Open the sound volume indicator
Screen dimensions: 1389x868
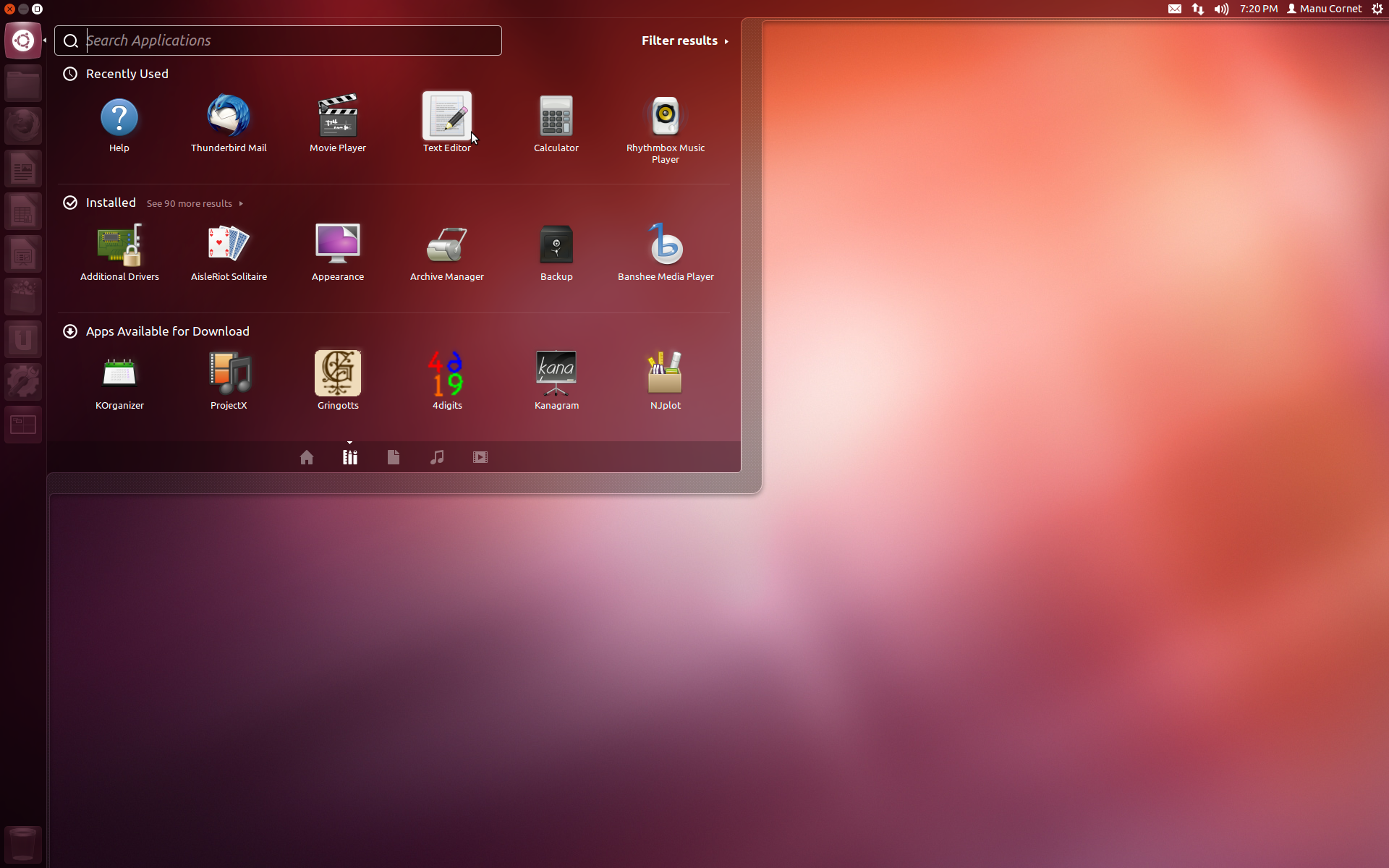(x=1221, y=9)
